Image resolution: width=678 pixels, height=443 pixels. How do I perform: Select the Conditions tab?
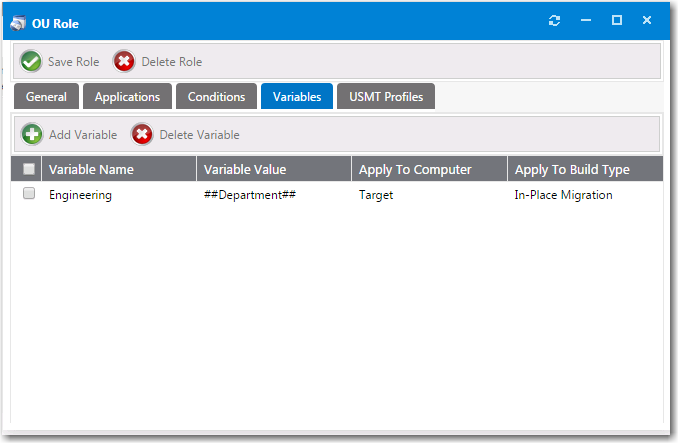216,97
